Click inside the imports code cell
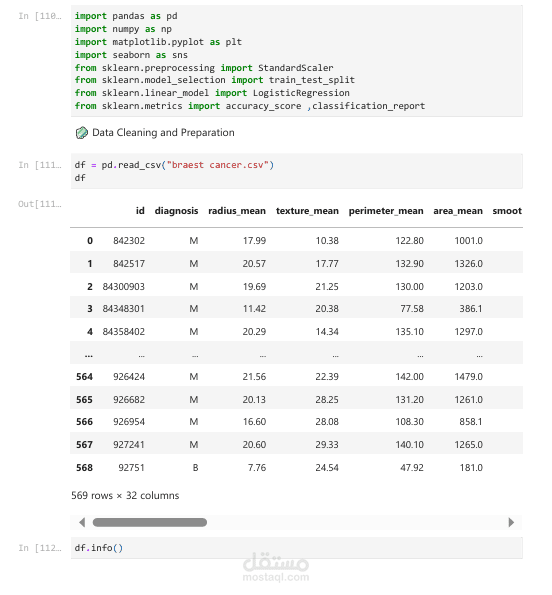This screenshot has height=595, width=552. [297, 61]
